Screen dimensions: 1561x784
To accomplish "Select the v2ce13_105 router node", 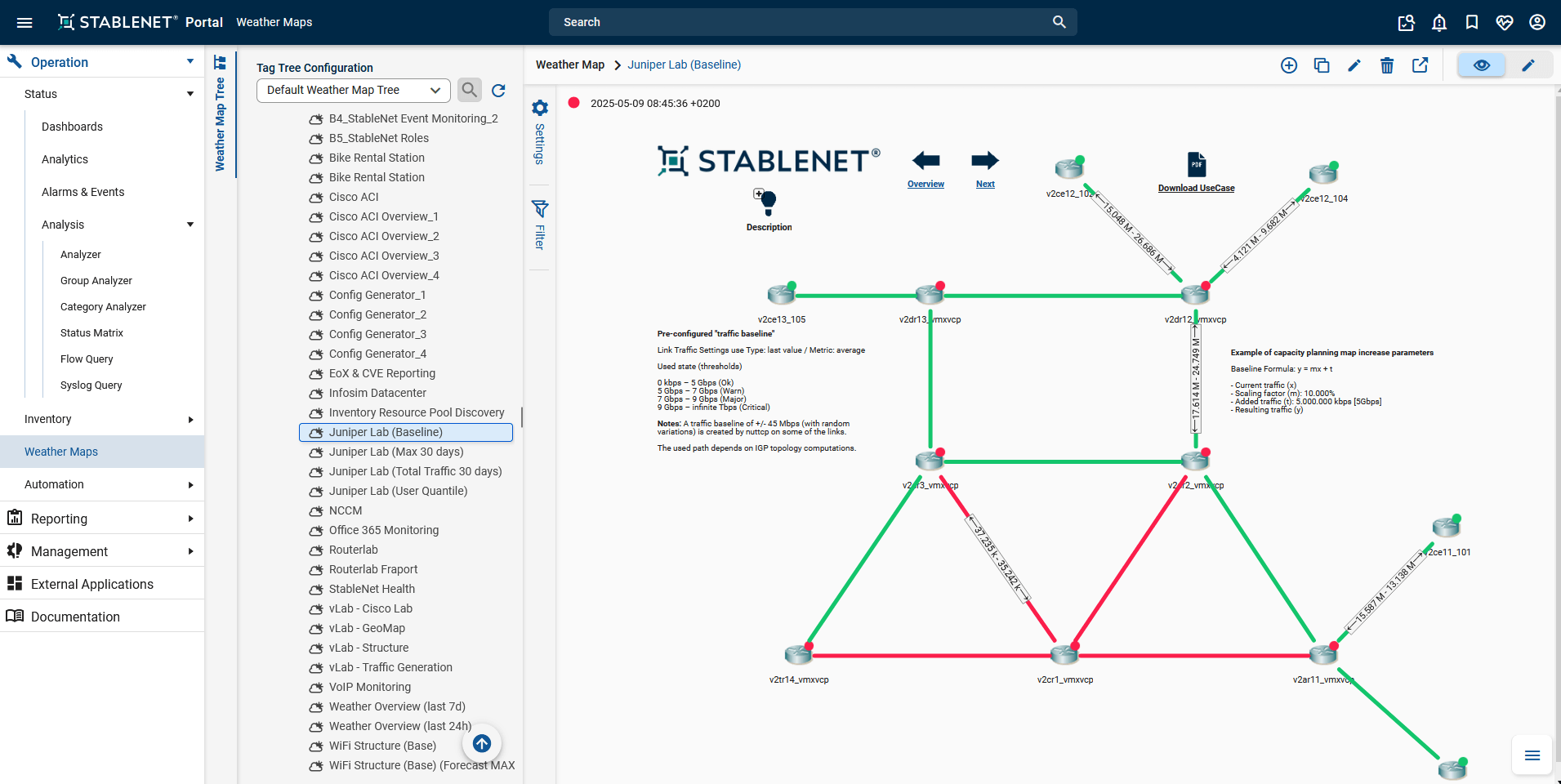I will [781, 293].
